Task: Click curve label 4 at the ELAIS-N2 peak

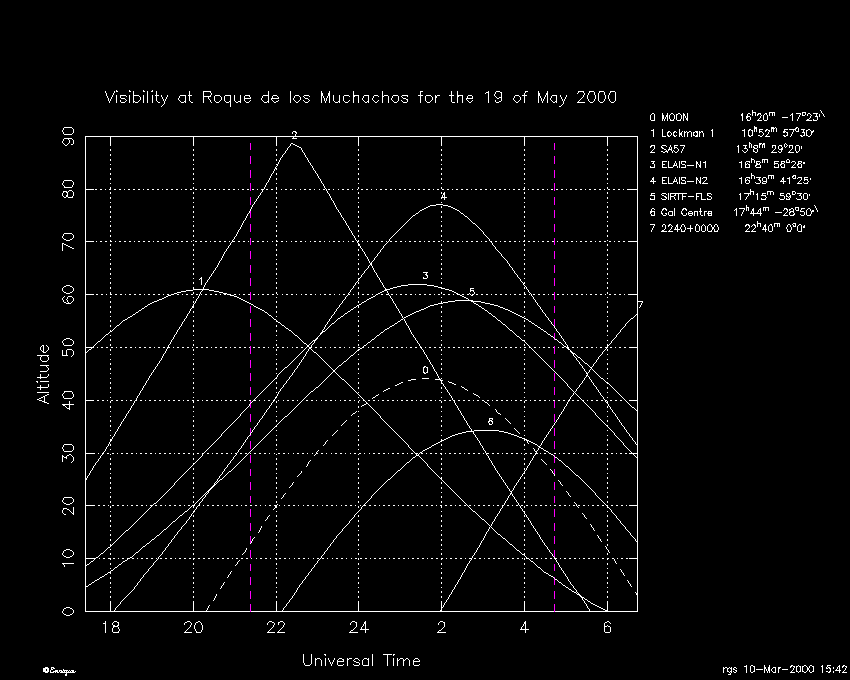Action: tap(443, 197)
